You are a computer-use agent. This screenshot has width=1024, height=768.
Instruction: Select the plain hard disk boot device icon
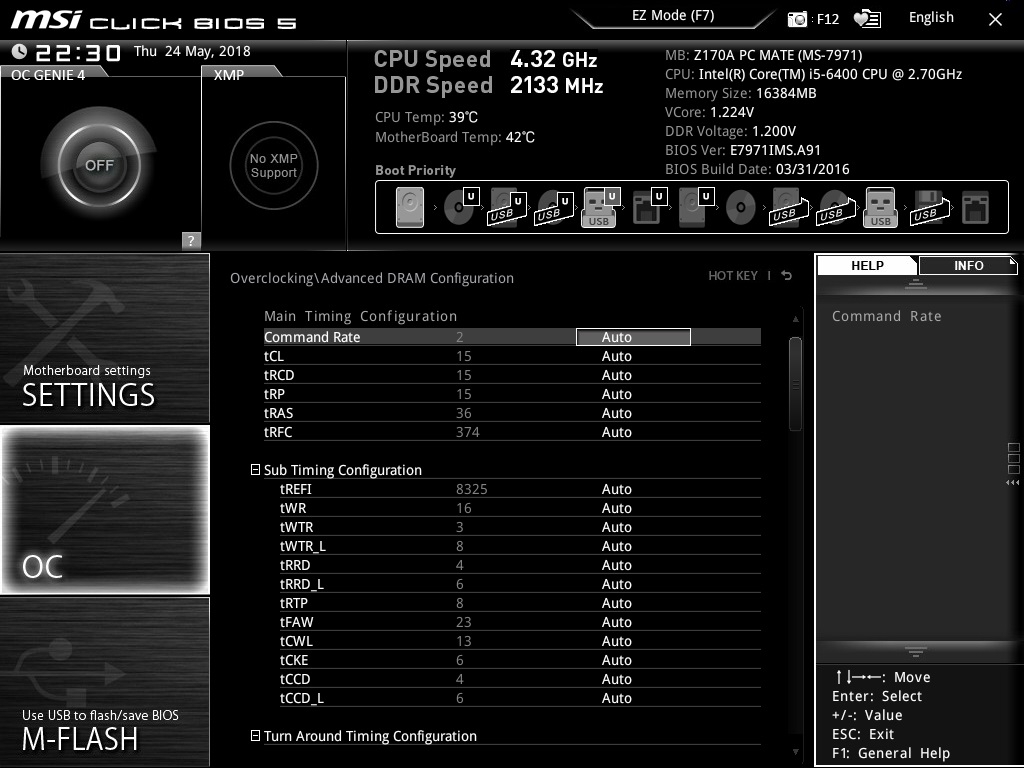(x=410, y=208)
